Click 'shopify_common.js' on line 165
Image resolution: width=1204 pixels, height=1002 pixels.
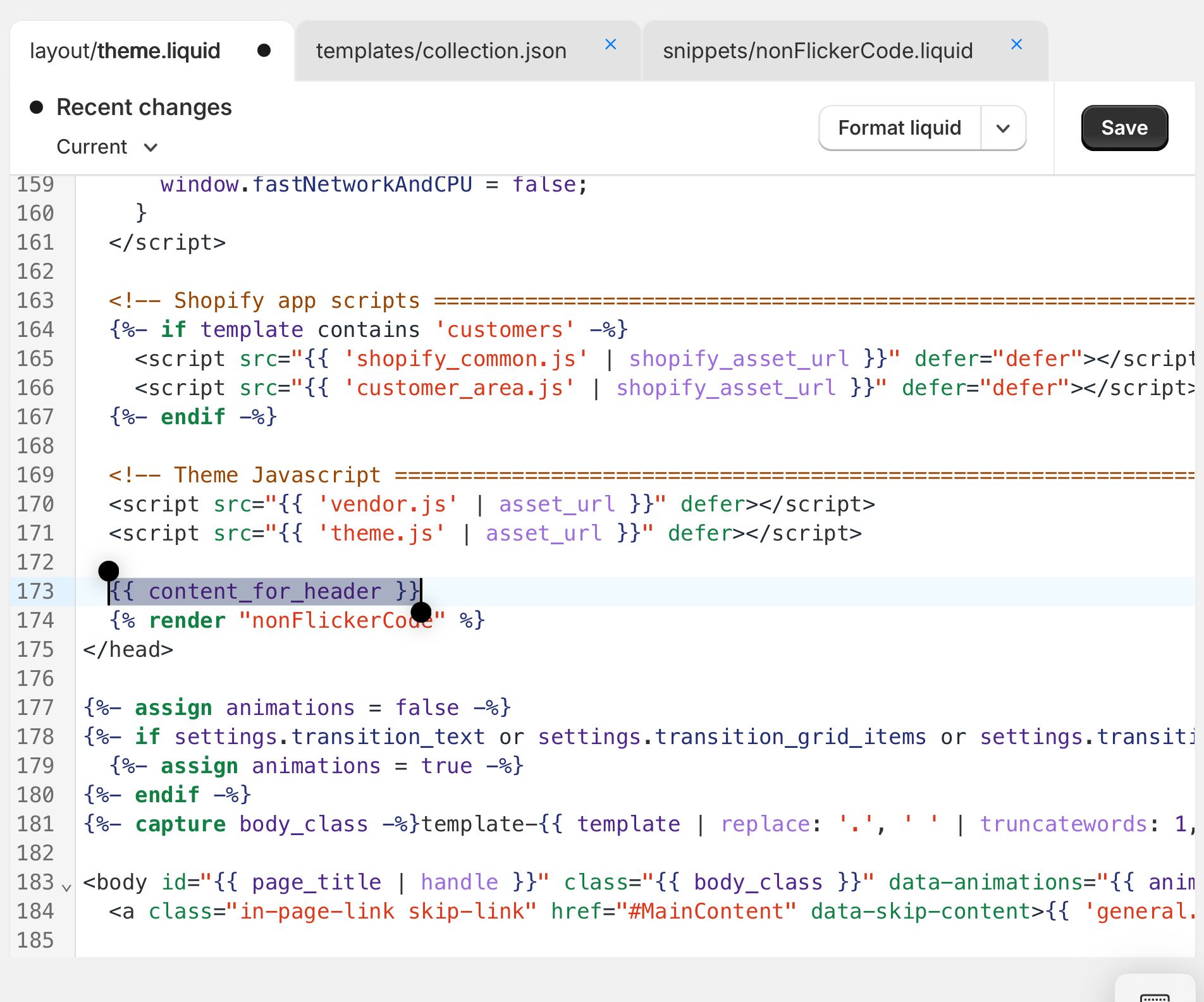coord(466,358)
